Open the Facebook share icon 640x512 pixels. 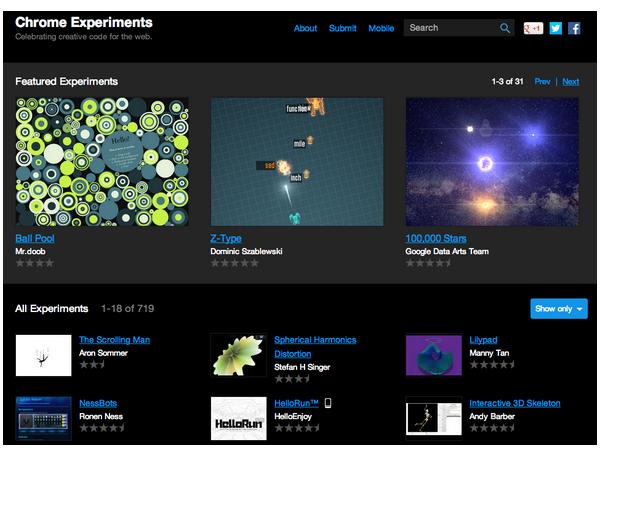point(574,28)
